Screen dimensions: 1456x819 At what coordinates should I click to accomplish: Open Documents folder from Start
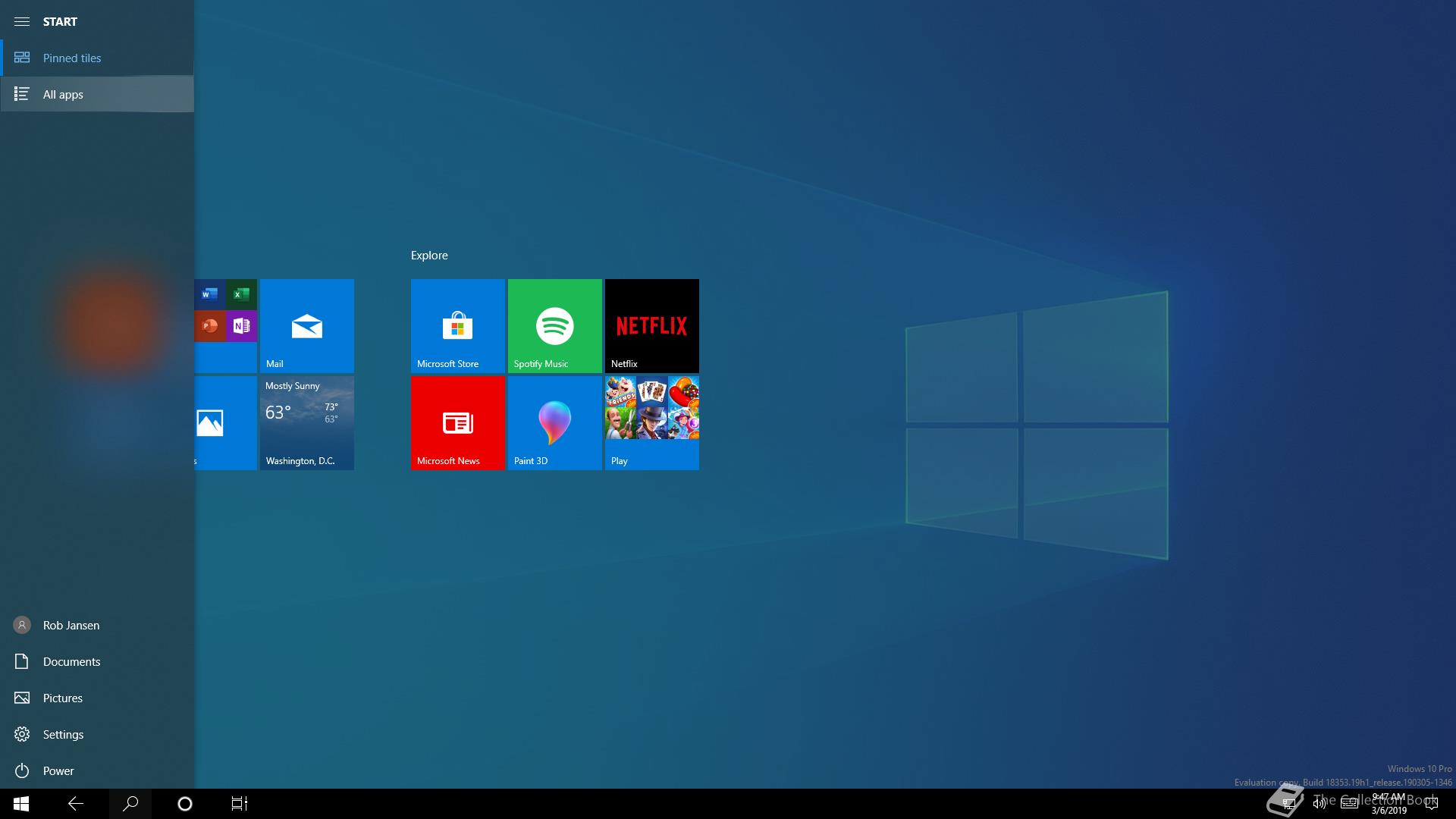(x=97, y=661)
